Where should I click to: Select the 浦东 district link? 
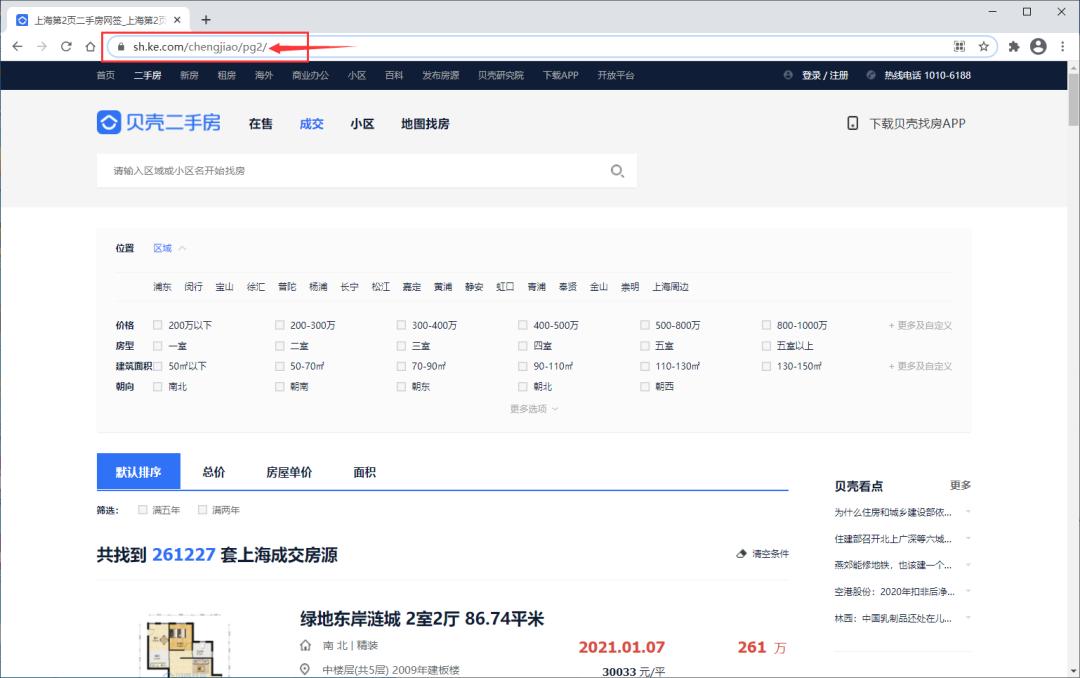tap(162, 287)
